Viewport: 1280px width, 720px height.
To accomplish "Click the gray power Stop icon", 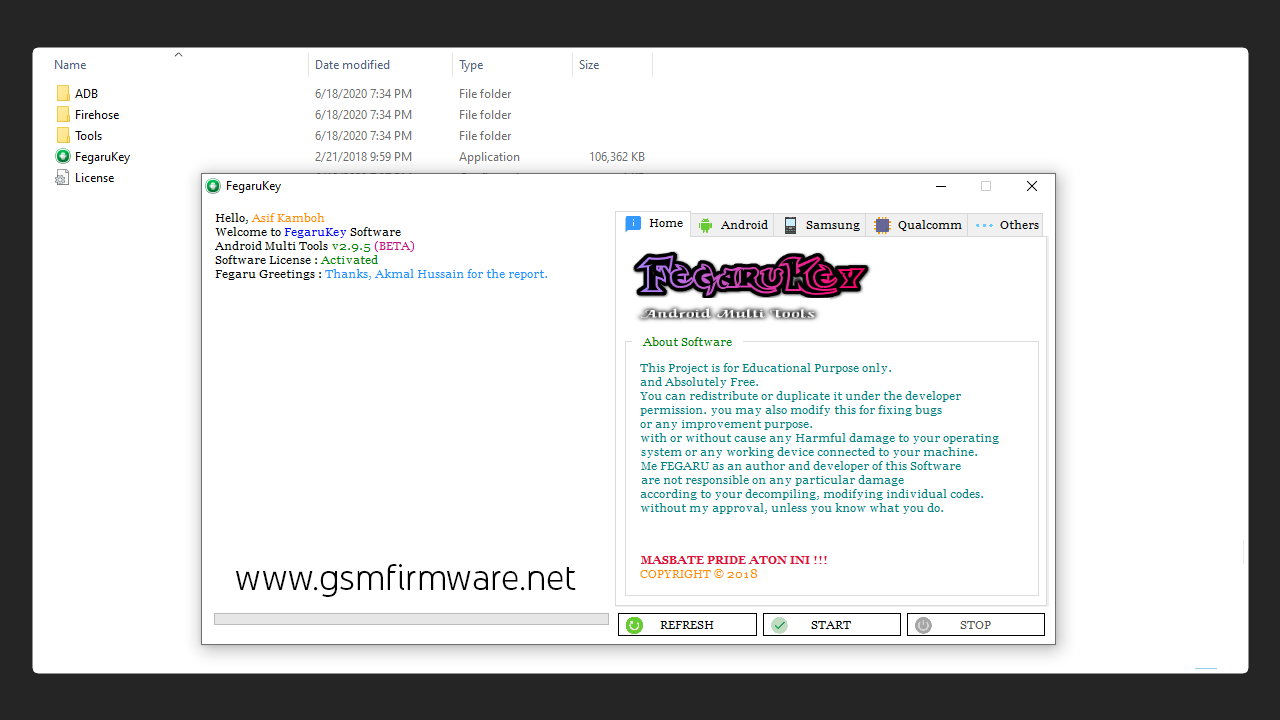I will [x=923, y=624].
